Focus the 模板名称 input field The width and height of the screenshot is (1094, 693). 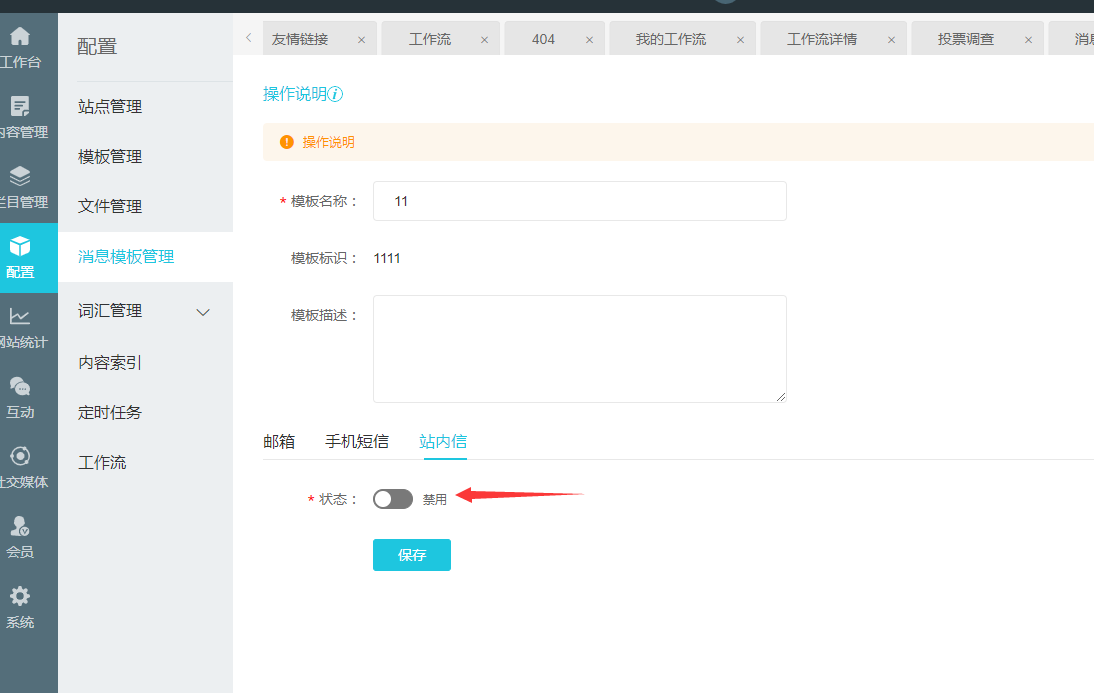pyautogui.click(x=580, y=201)
